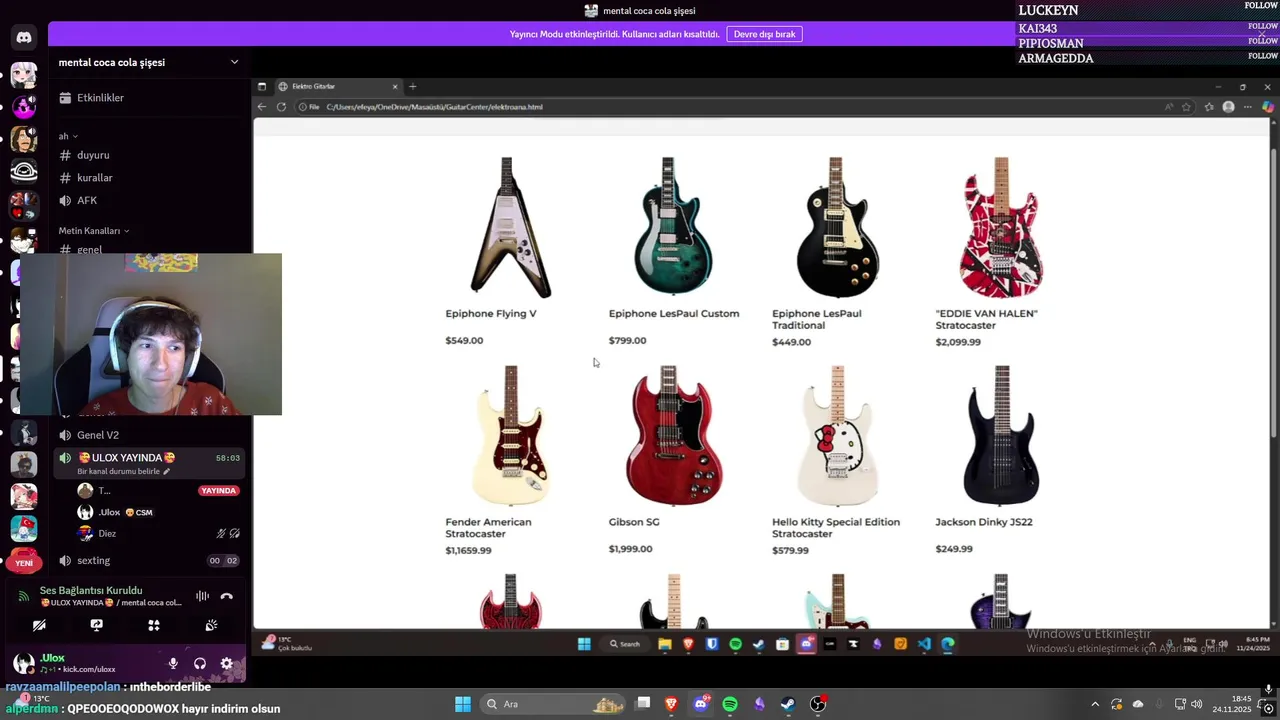
Task: Watch the stream via YAYINDA badge
Action: tap(218, 491)
